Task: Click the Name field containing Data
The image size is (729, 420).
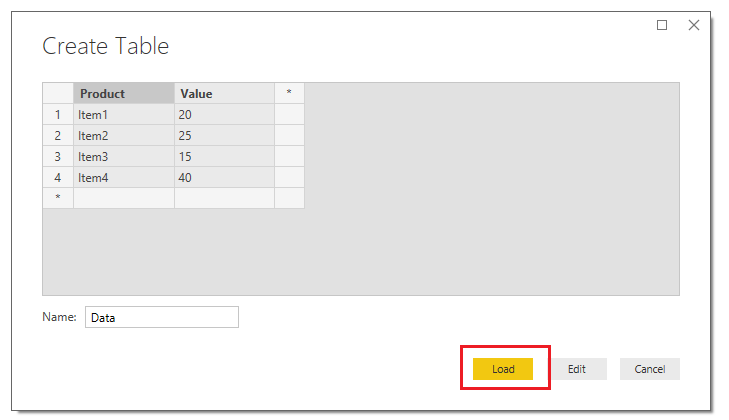Action: coord(162,317)
